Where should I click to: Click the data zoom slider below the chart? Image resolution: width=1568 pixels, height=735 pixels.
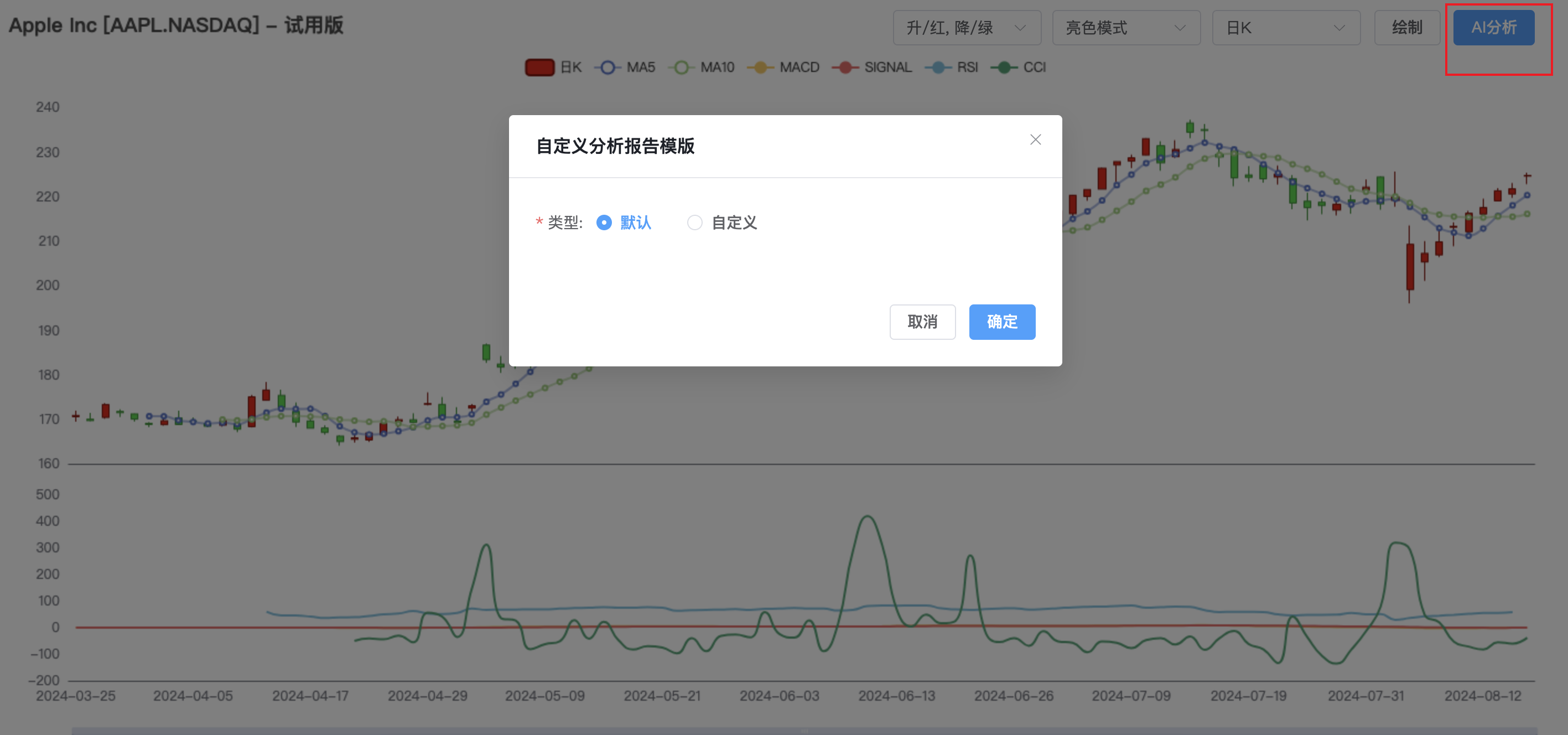[x=803, y=730]
